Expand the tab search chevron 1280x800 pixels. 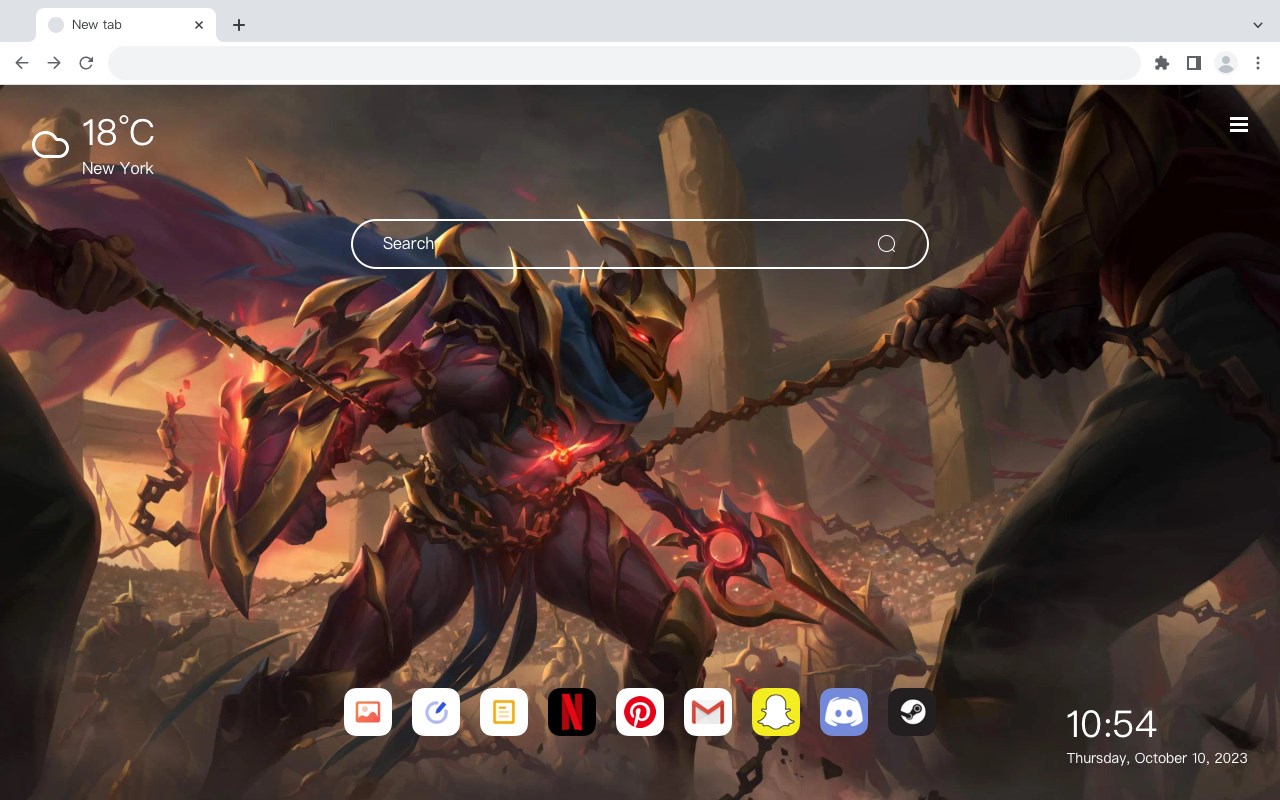[x=1258, y=25]
